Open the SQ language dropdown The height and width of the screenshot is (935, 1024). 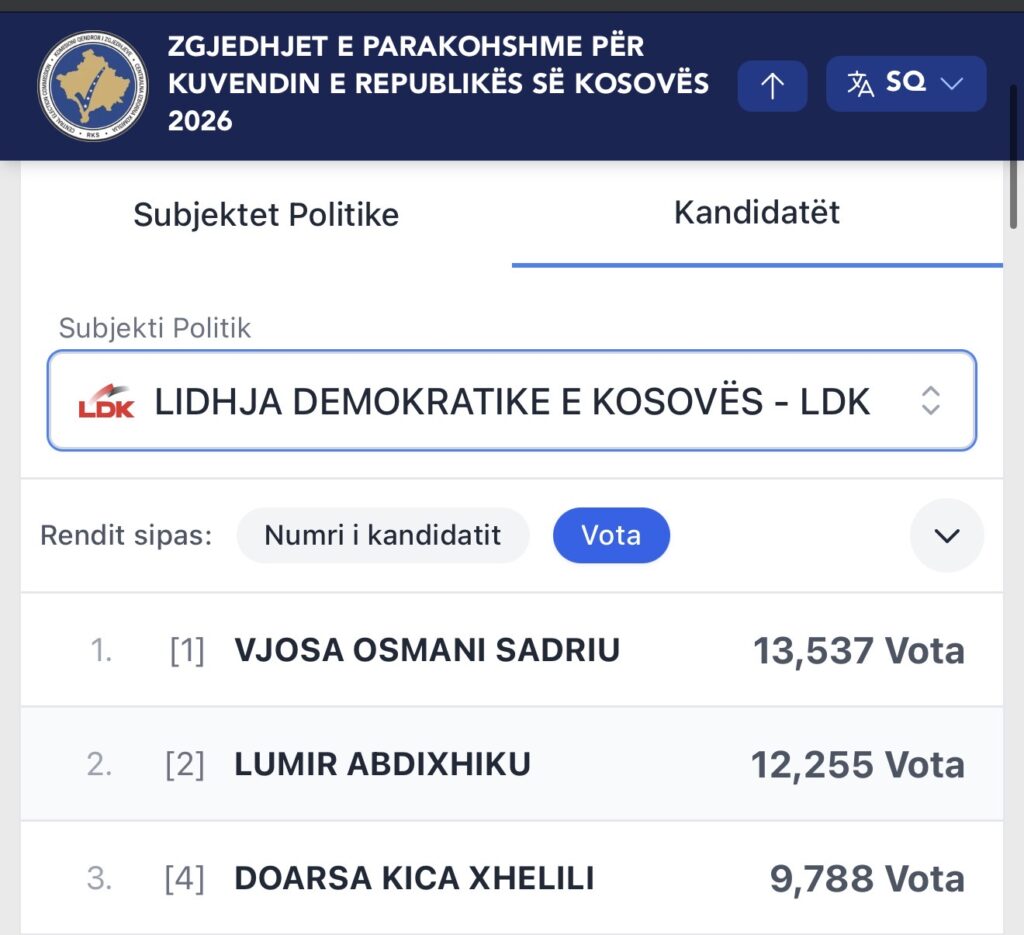(906, 84)
